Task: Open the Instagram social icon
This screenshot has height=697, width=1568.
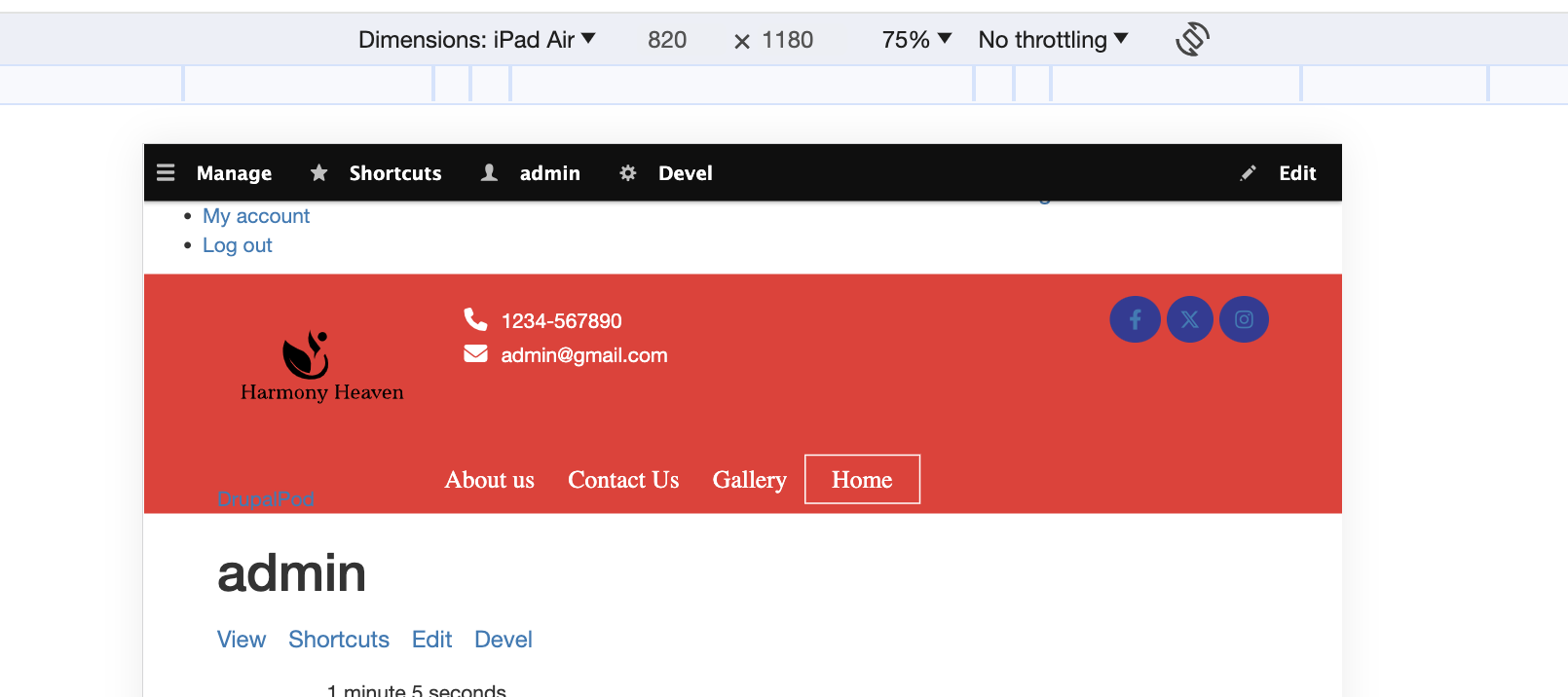Action: 1244,319
